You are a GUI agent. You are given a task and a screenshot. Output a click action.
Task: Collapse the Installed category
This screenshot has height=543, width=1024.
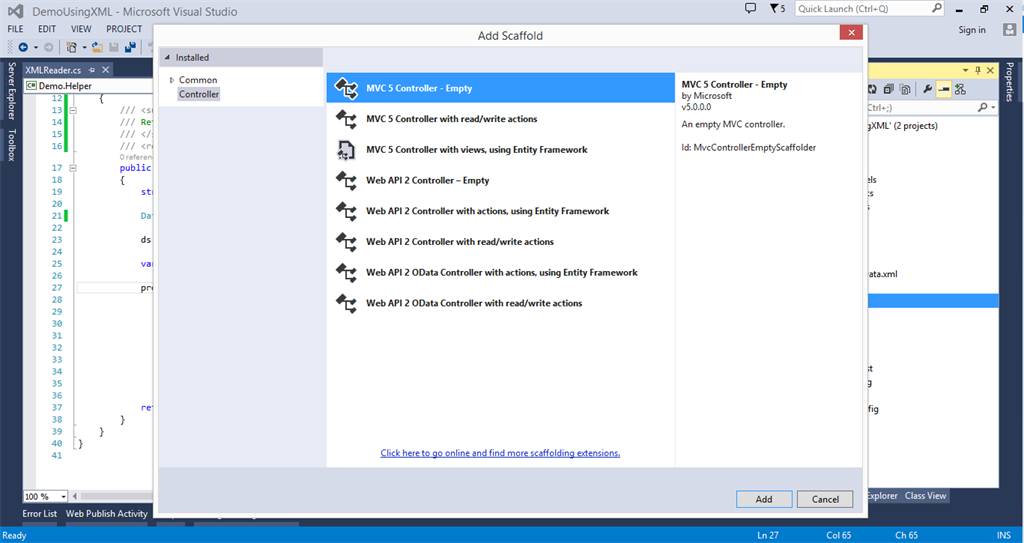click(167, 58)
